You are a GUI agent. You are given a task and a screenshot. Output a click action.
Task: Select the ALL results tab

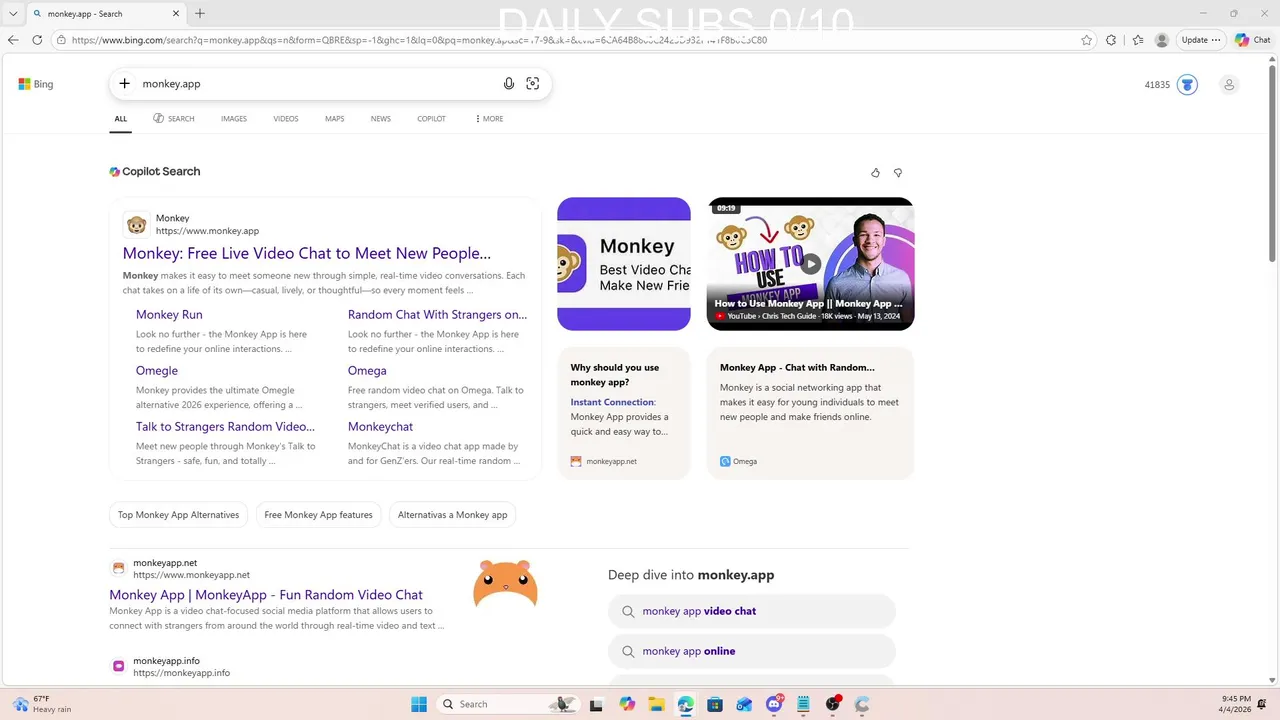(x=121, y=119)
